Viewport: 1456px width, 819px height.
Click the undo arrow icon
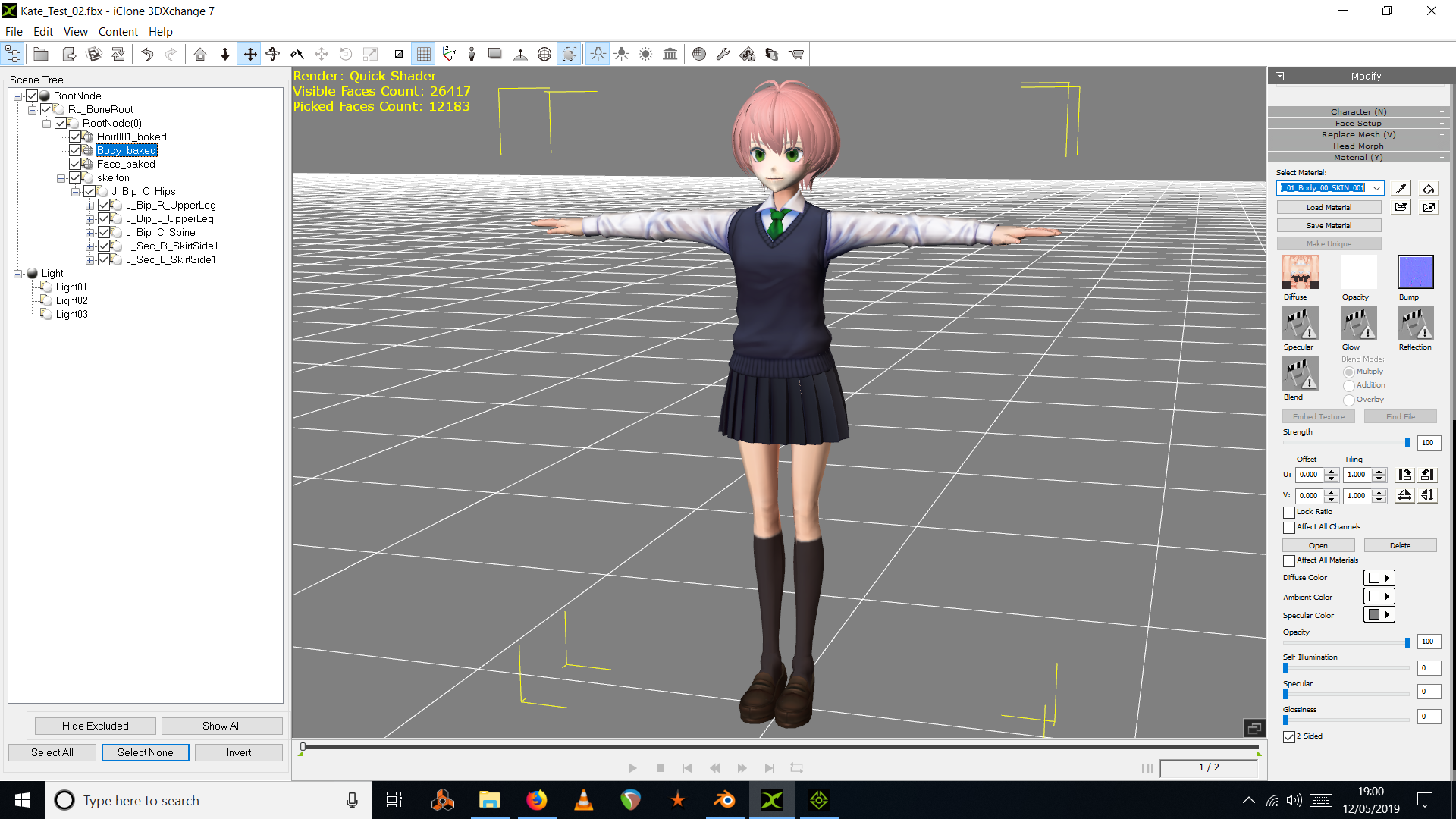[147, 54]
